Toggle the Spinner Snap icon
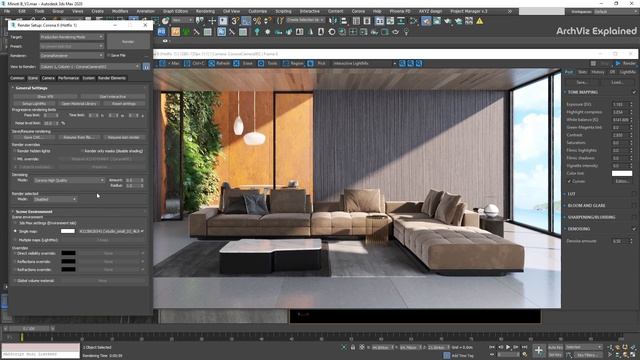Image resolution: width=640 pixels, height=360 pixels. [x=268, y=21]
